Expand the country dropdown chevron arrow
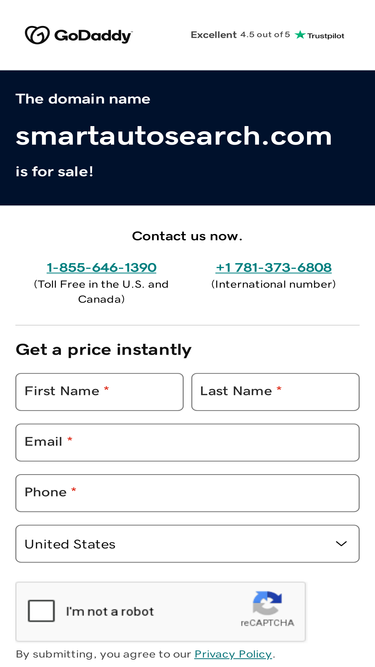Image resolution: width=375 pixels, height=667 pixels. [x=341, y=544]
